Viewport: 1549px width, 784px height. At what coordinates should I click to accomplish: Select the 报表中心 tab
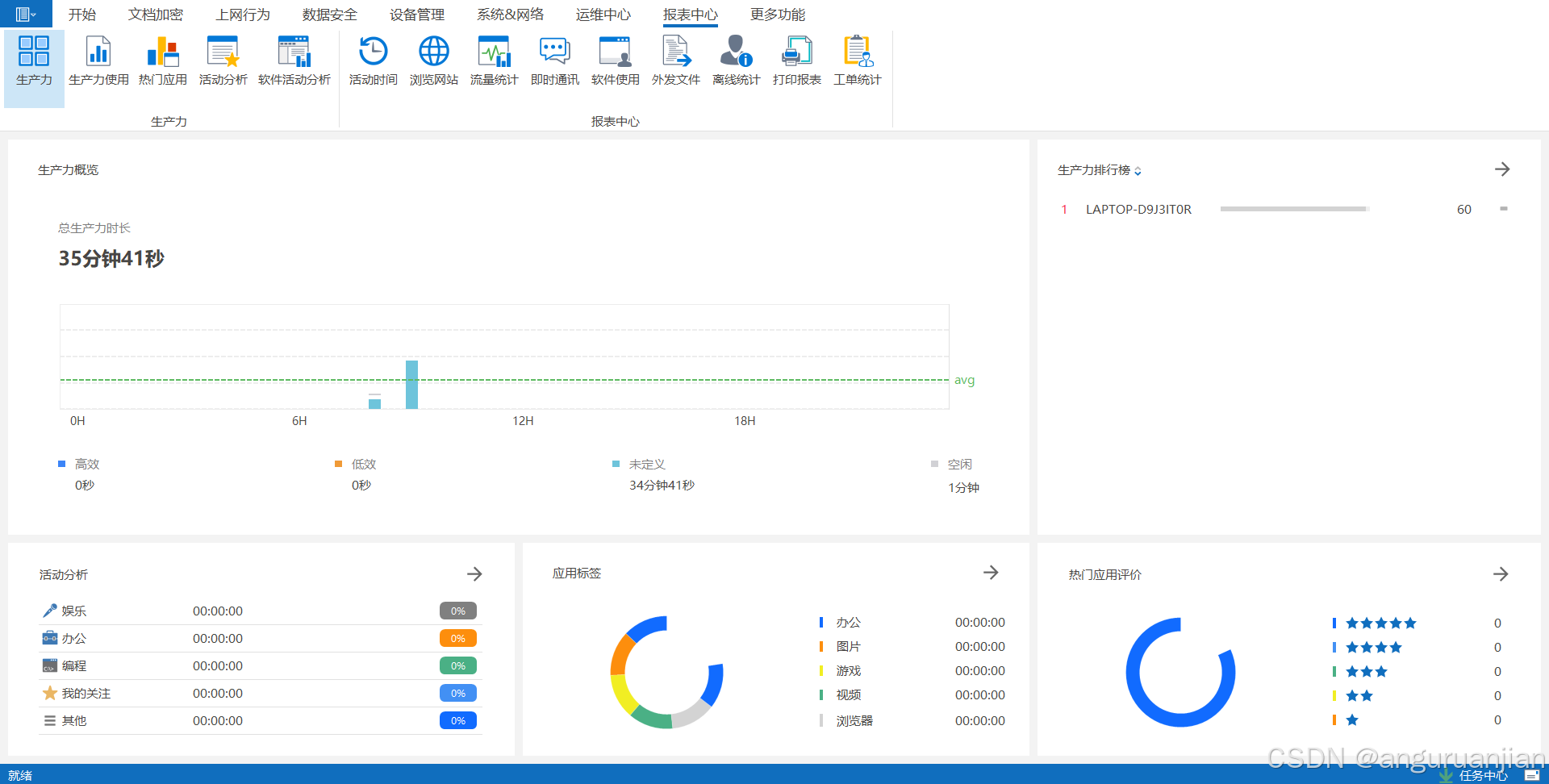(691, 15)
